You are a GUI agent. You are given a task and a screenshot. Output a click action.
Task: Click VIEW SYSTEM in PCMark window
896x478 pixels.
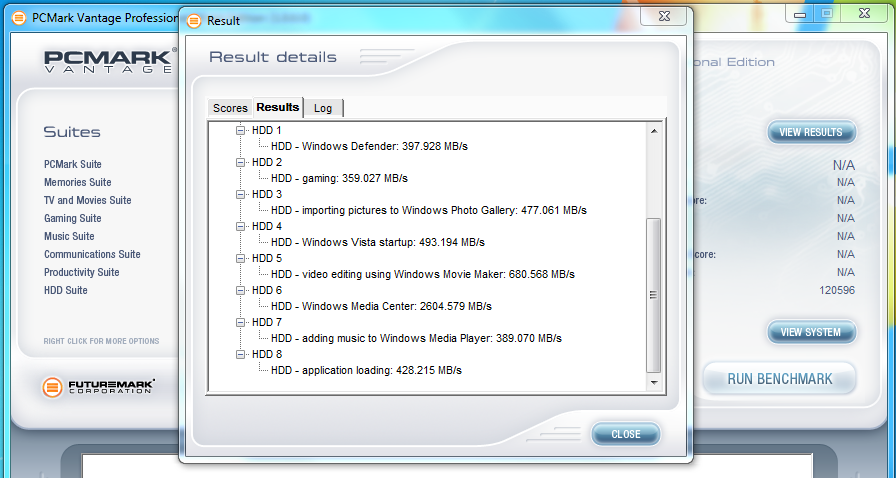click(811, 332)
